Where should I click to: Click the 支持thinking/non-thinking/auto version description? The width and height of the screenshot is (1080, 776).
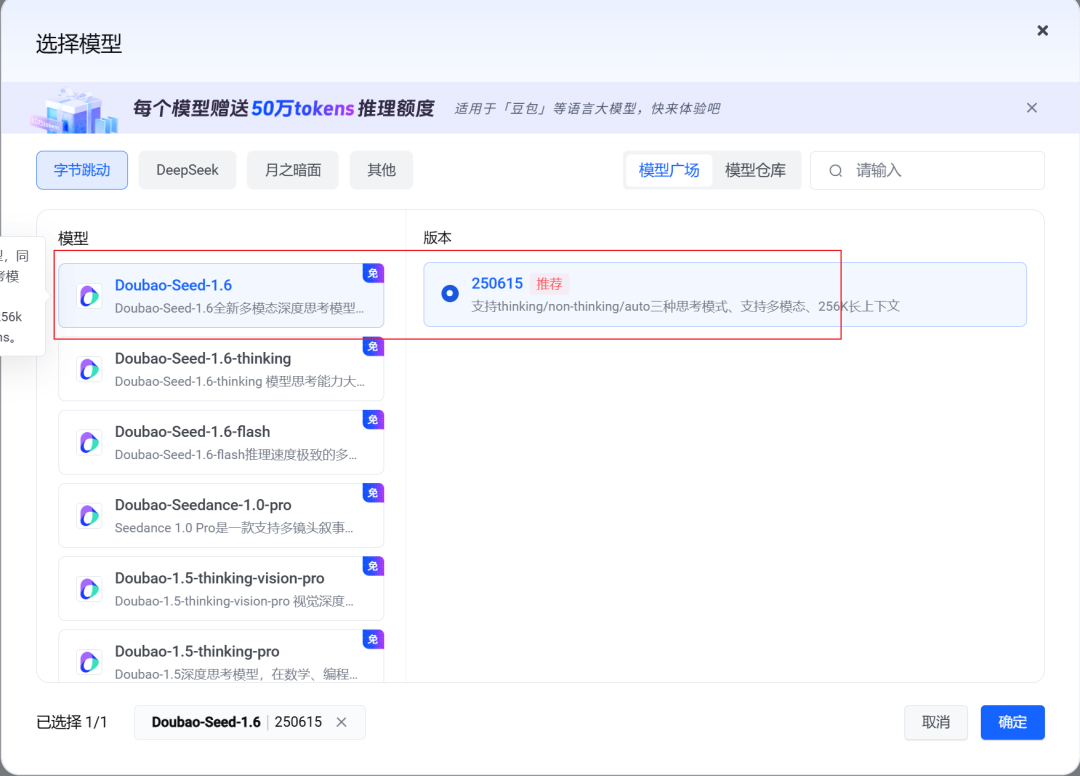(685, 306)
